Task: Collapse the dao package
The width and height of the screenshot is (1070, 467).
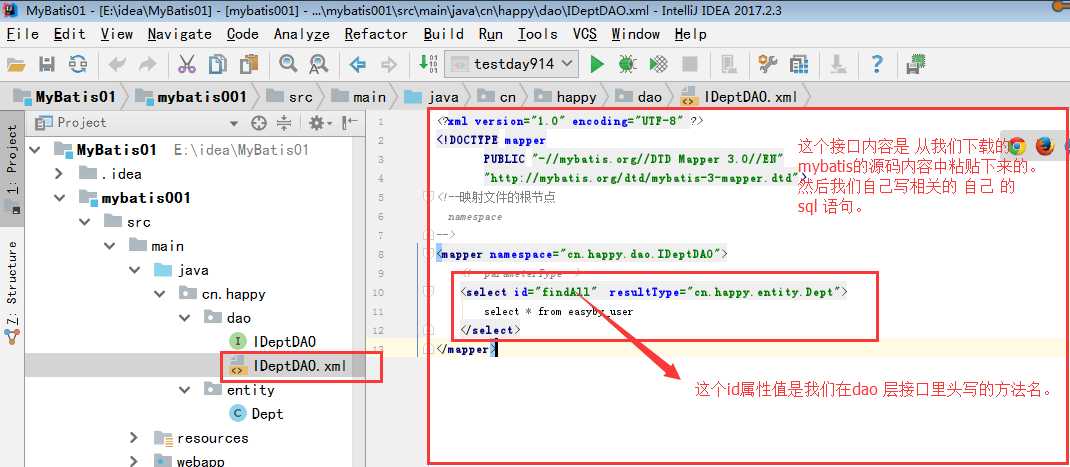Action: pos(185,318)
